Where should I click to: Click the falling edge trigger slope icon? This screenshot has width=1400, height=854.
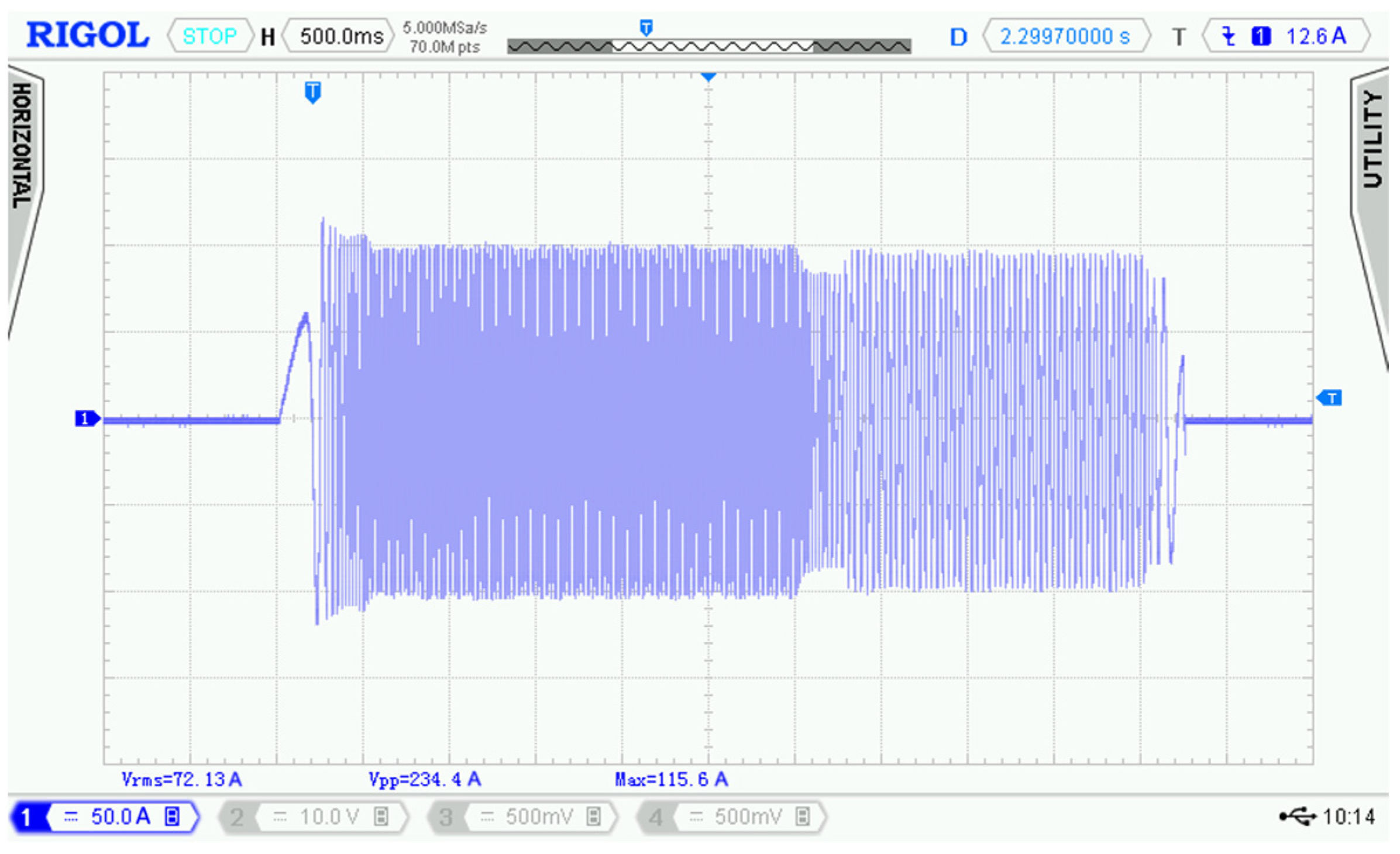1229,36
